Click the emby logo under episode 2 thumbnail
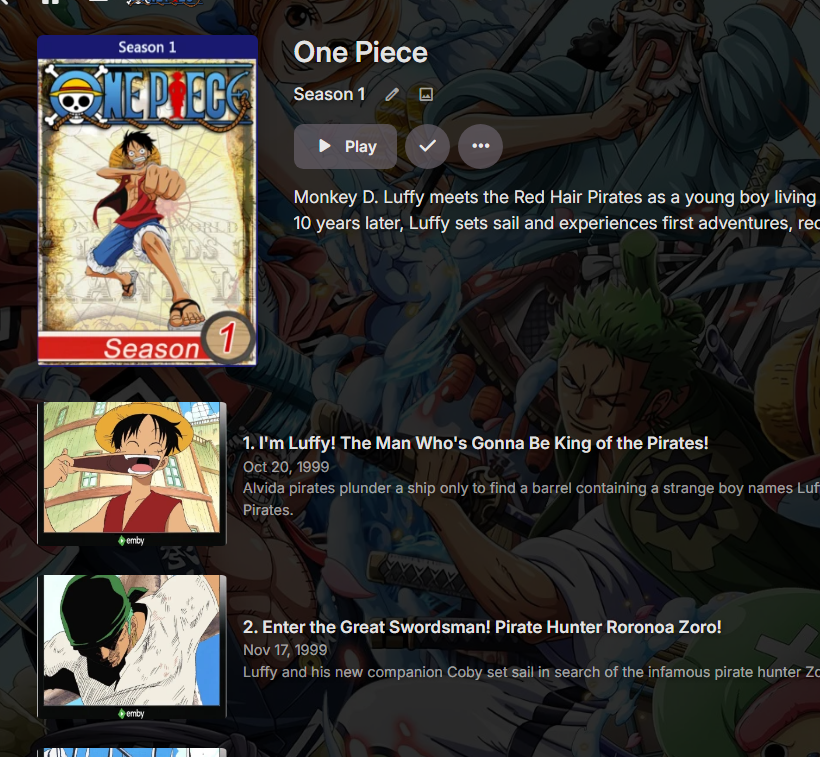The image size is (820, 757). click(x=131, y=714)
